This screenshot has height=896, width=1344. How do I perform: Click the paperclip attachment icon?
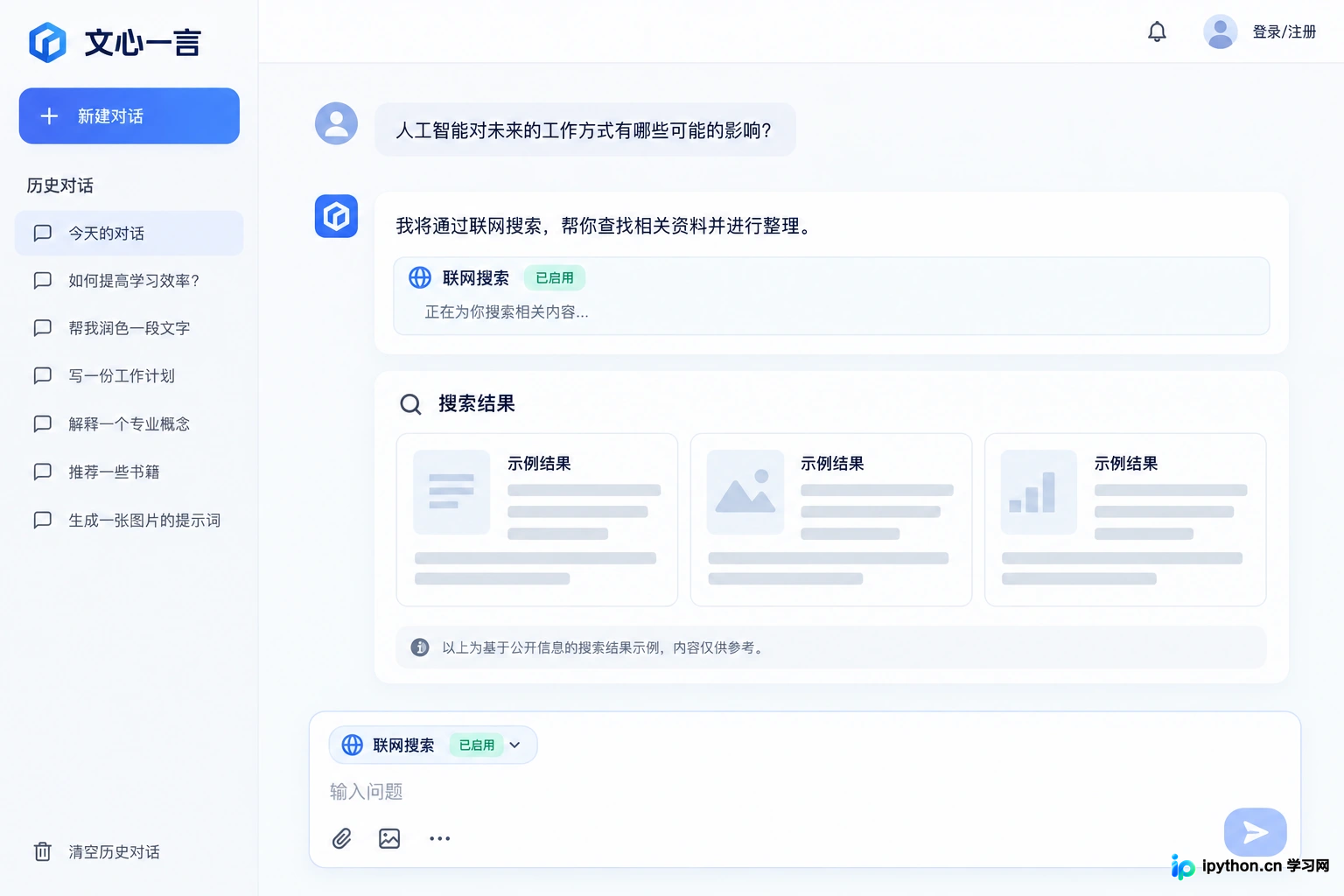[x=341, y=838]
